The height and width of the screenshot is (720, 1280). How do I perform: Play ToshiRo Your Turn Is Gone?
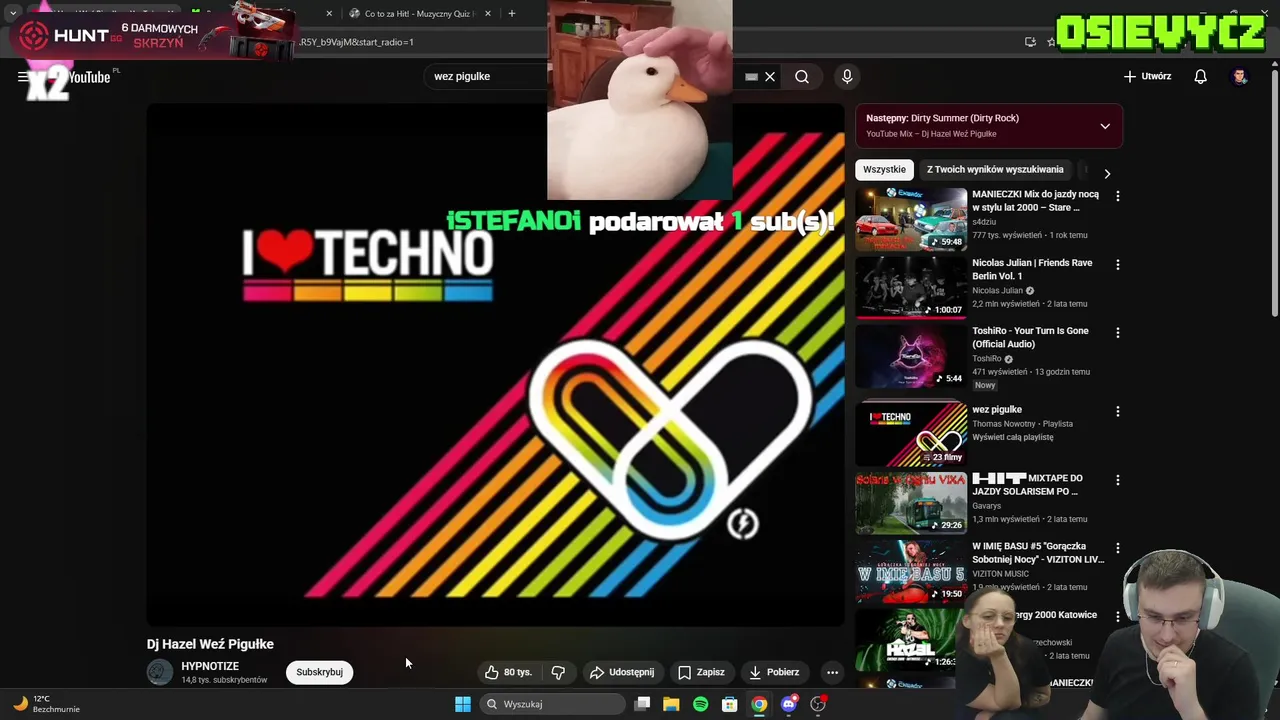coord(911,355)
